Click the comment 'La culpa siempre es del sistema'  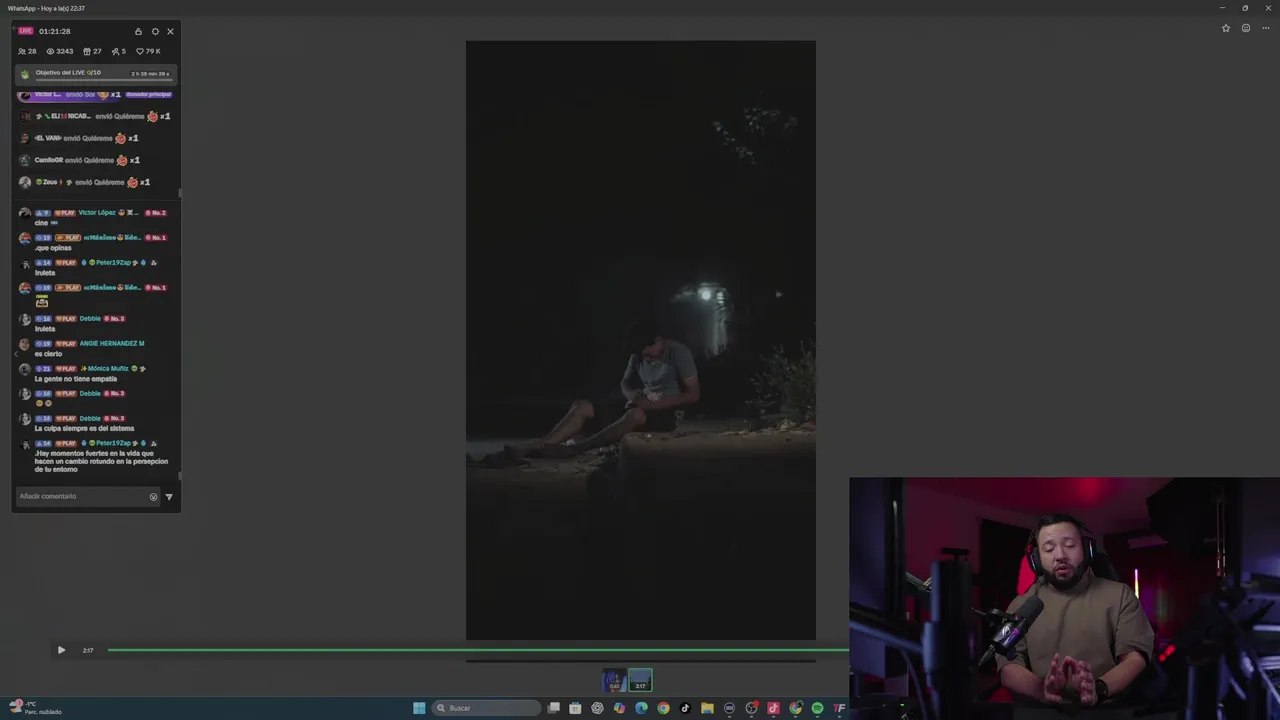tap(84, 428)
